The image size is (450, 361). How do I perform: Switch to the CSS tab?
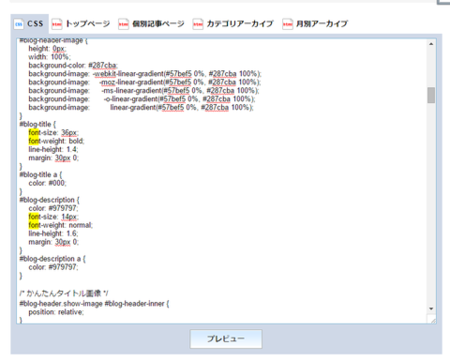click(x=30, y=24)
